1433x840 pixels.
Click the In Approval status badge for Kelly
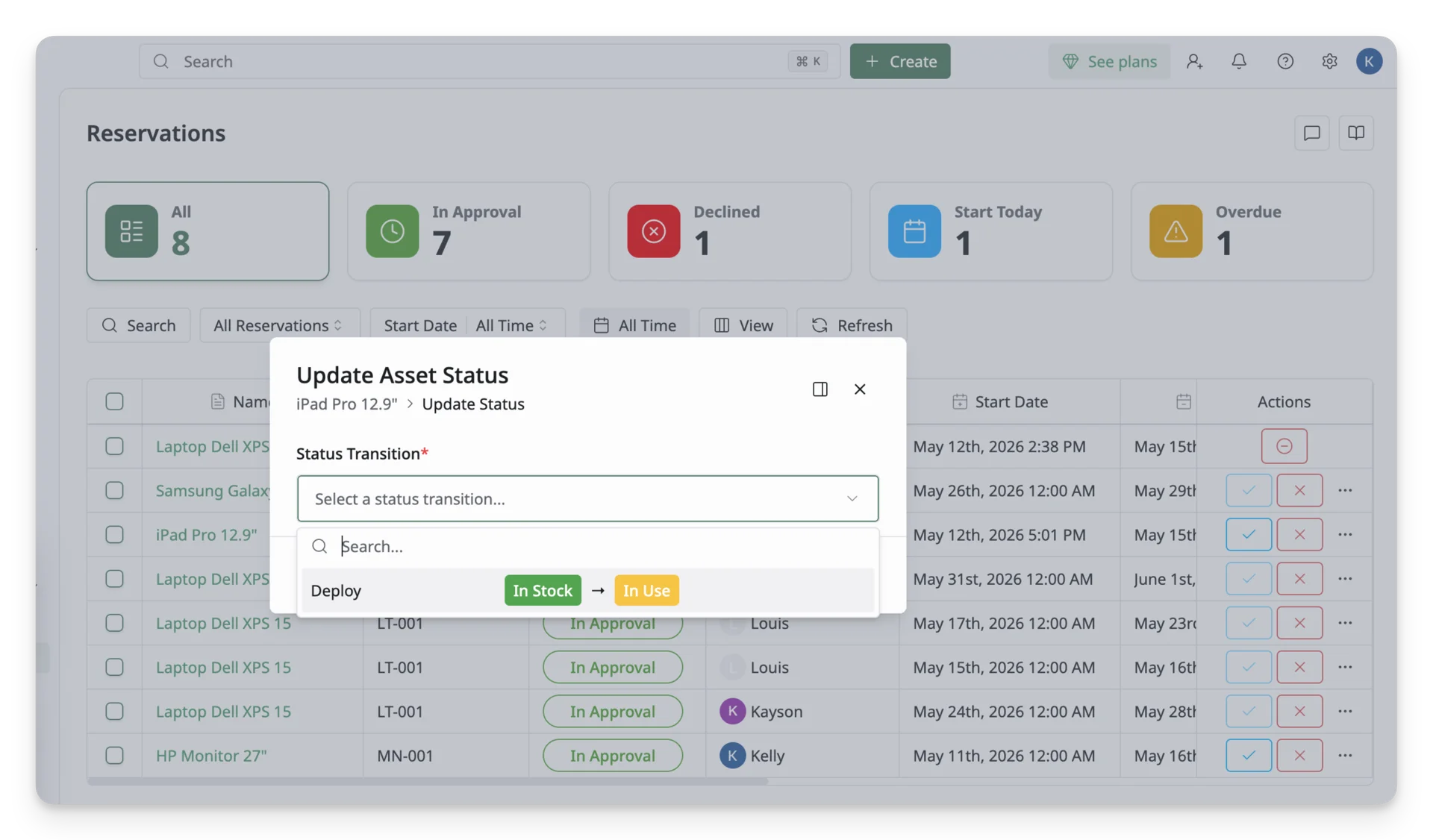click(612, 755)
